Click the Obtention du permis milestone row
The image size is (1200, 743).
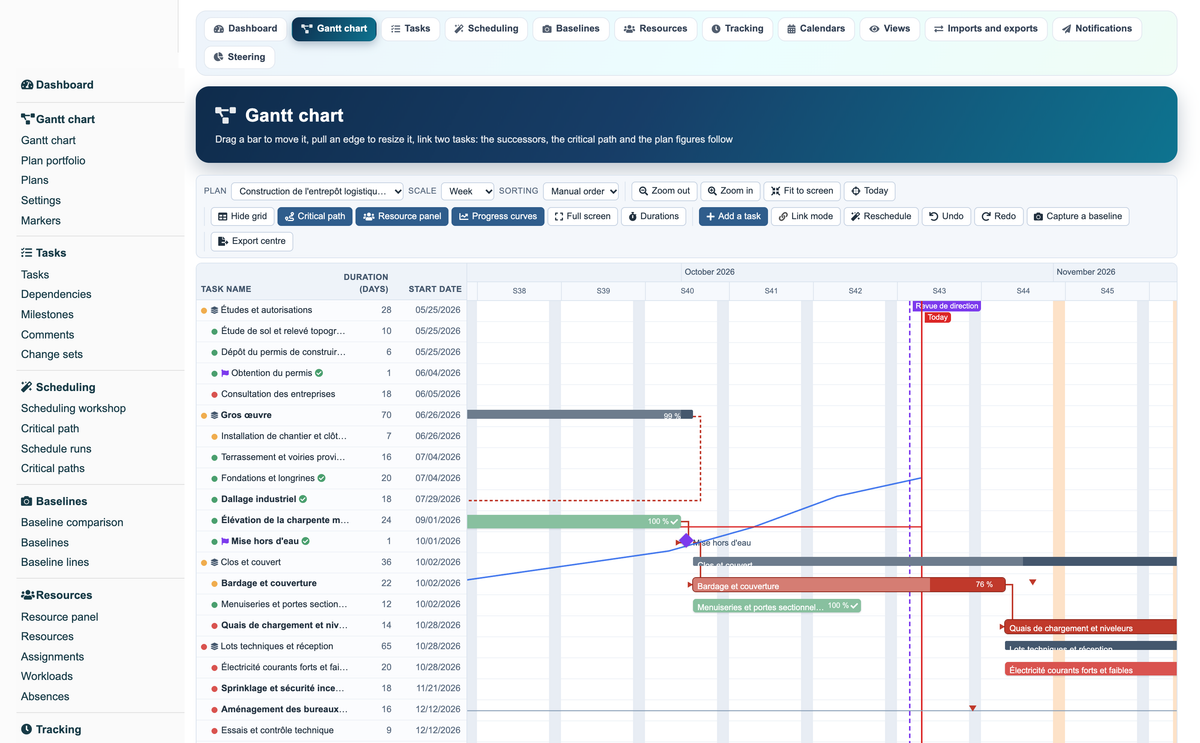point(332,373)
